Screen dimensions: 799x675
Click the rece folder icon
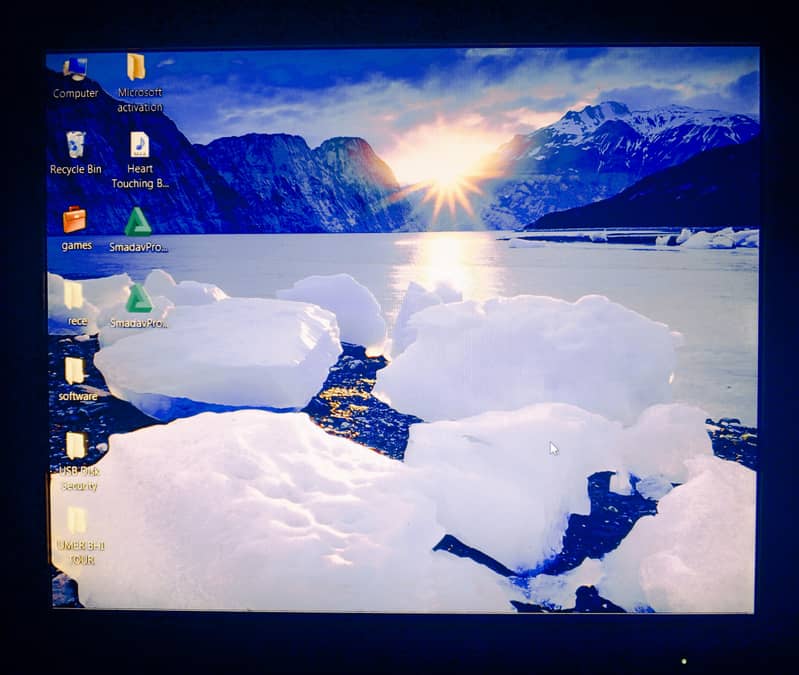coord(74,295)
